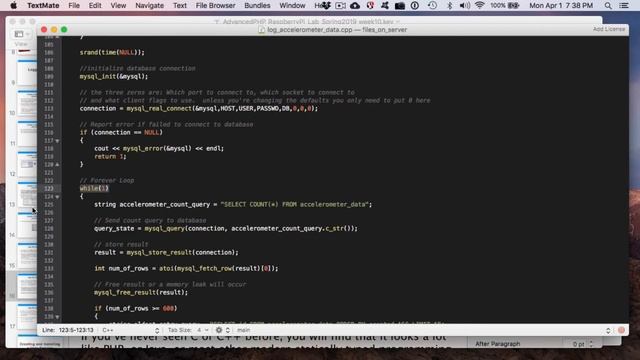The image size is (640, 360).
Task: Select Keynote slide 10 thumbnail
Action: tap(27, 103)
